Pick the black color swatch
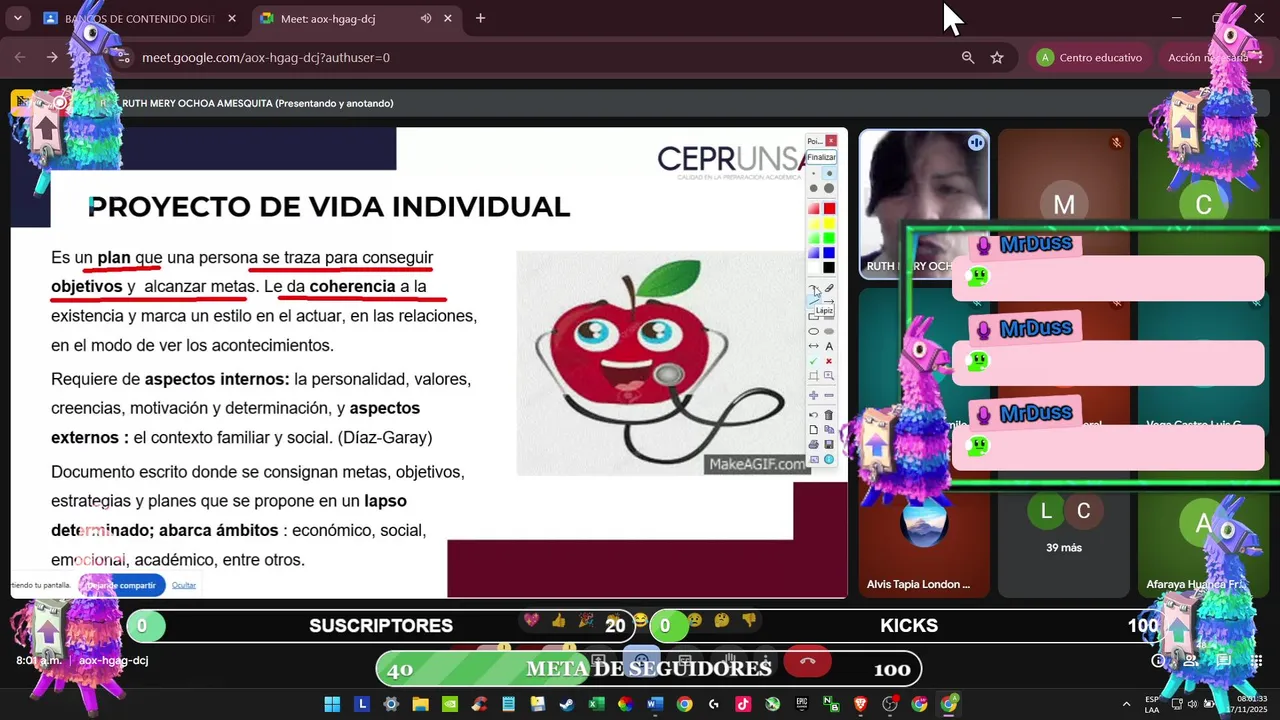1280x720 pixels. coord(829,268)
